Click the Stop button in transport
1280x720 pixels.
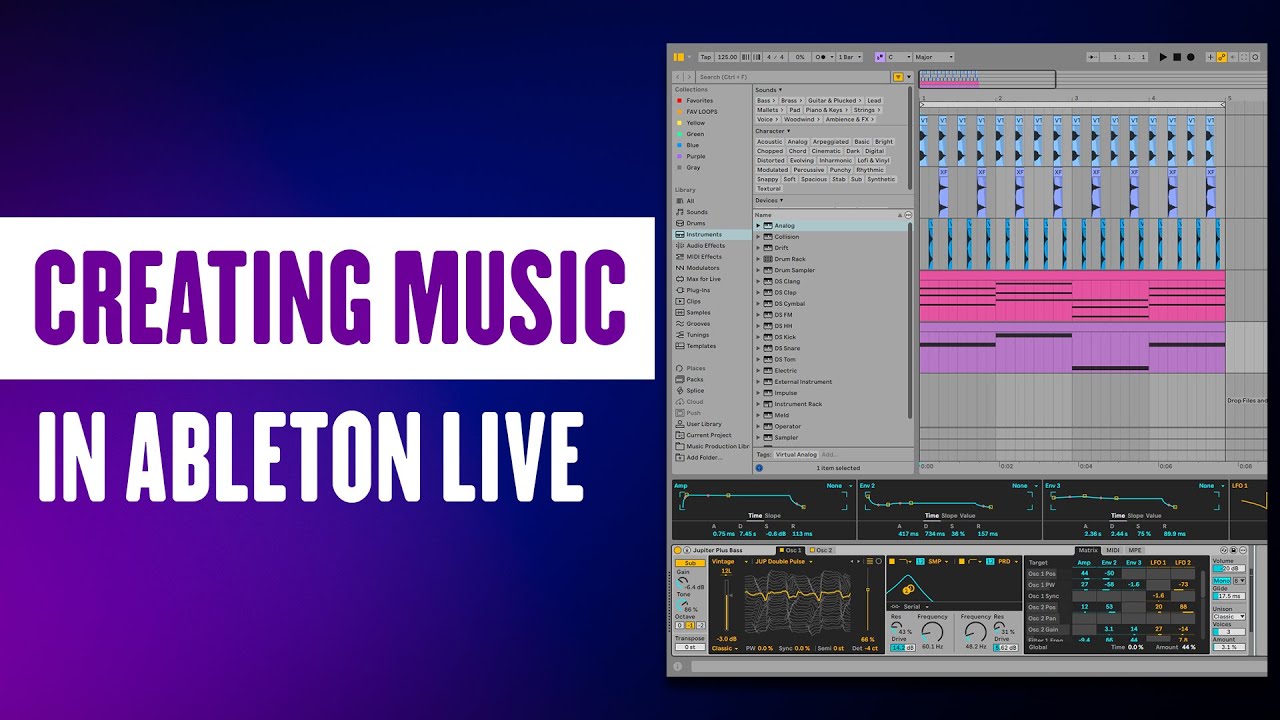point(1177,57)
